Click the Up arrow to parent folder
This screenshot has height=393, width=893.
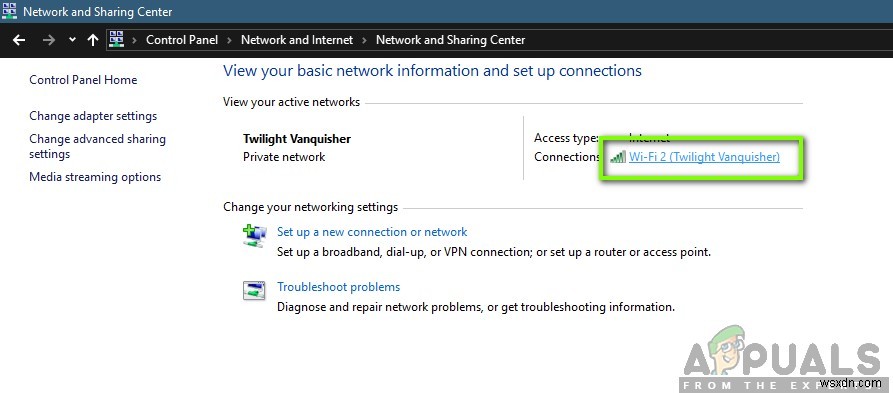pos(93,40)
